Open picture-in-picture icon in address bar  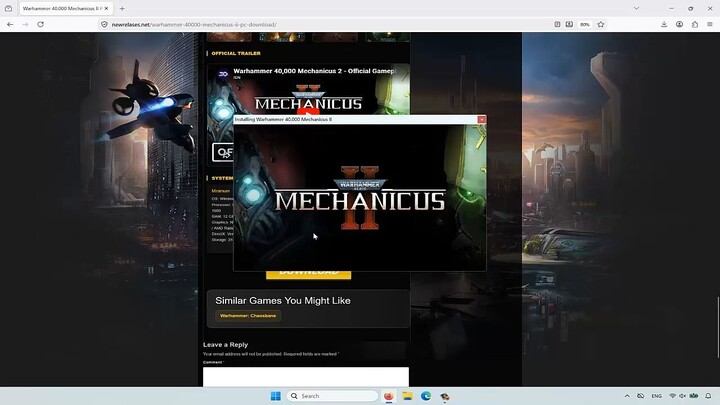(569, 24)
